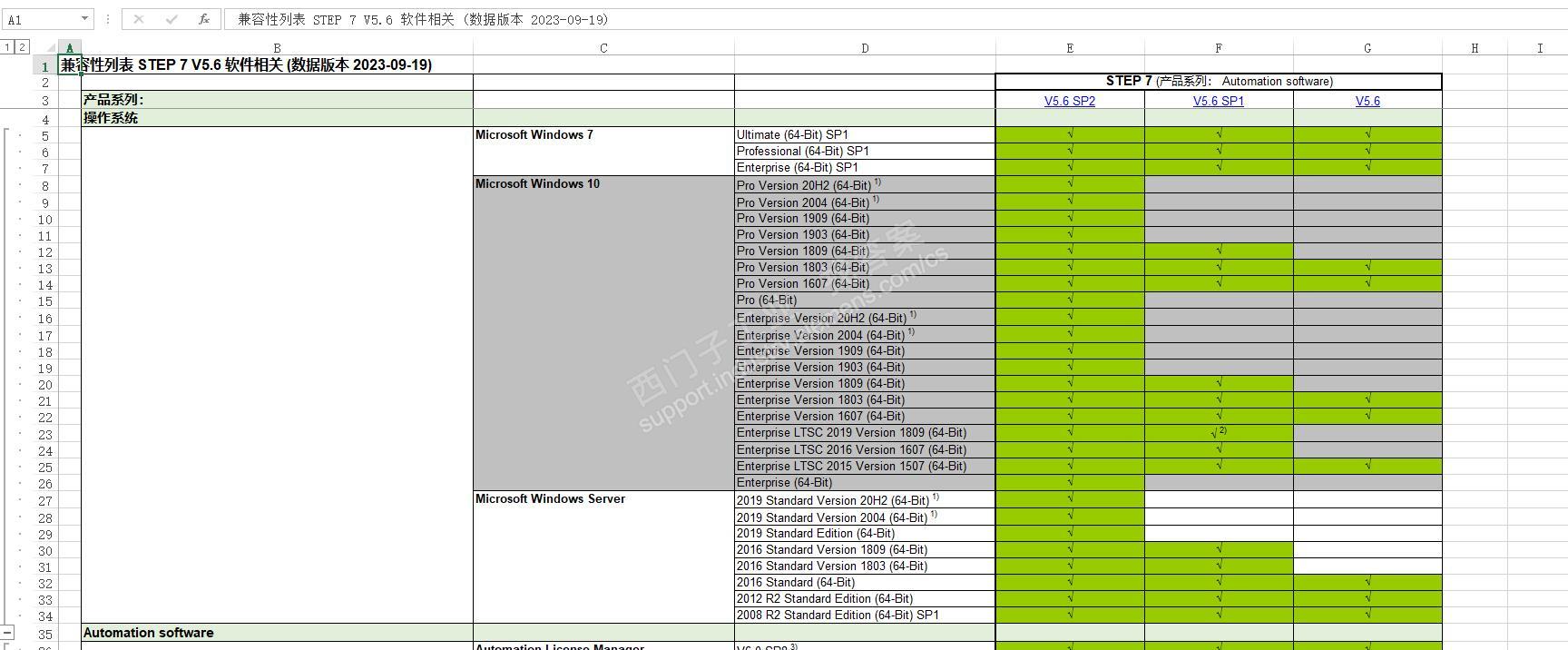Select column H header
The image size is (1568, 650).
point(1475,48)
